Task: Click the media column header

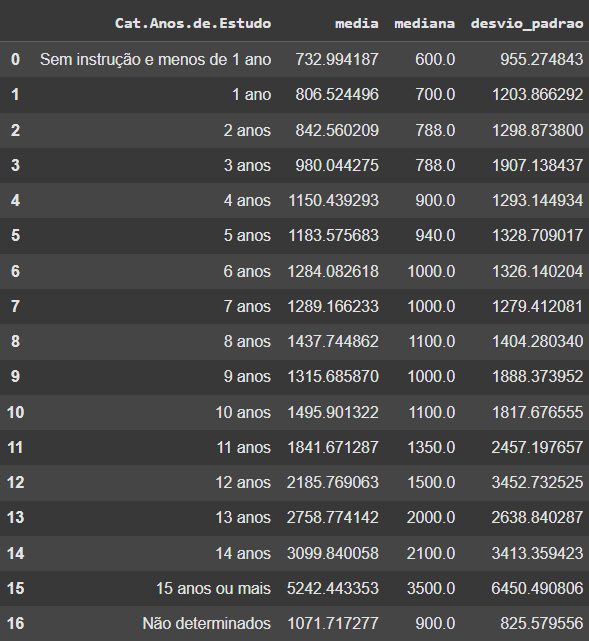Action: click(356, 23)
